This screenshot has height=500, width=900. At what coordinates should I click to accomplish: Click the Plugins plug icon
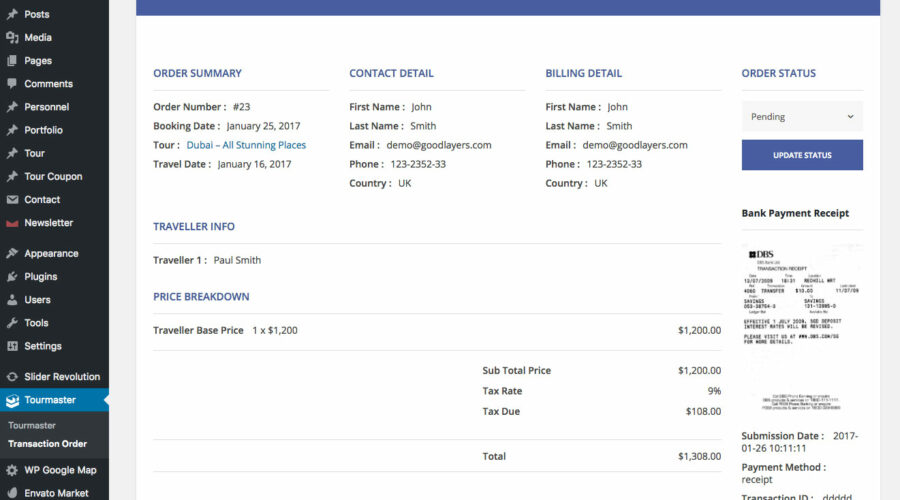click(x=12, y=277)
